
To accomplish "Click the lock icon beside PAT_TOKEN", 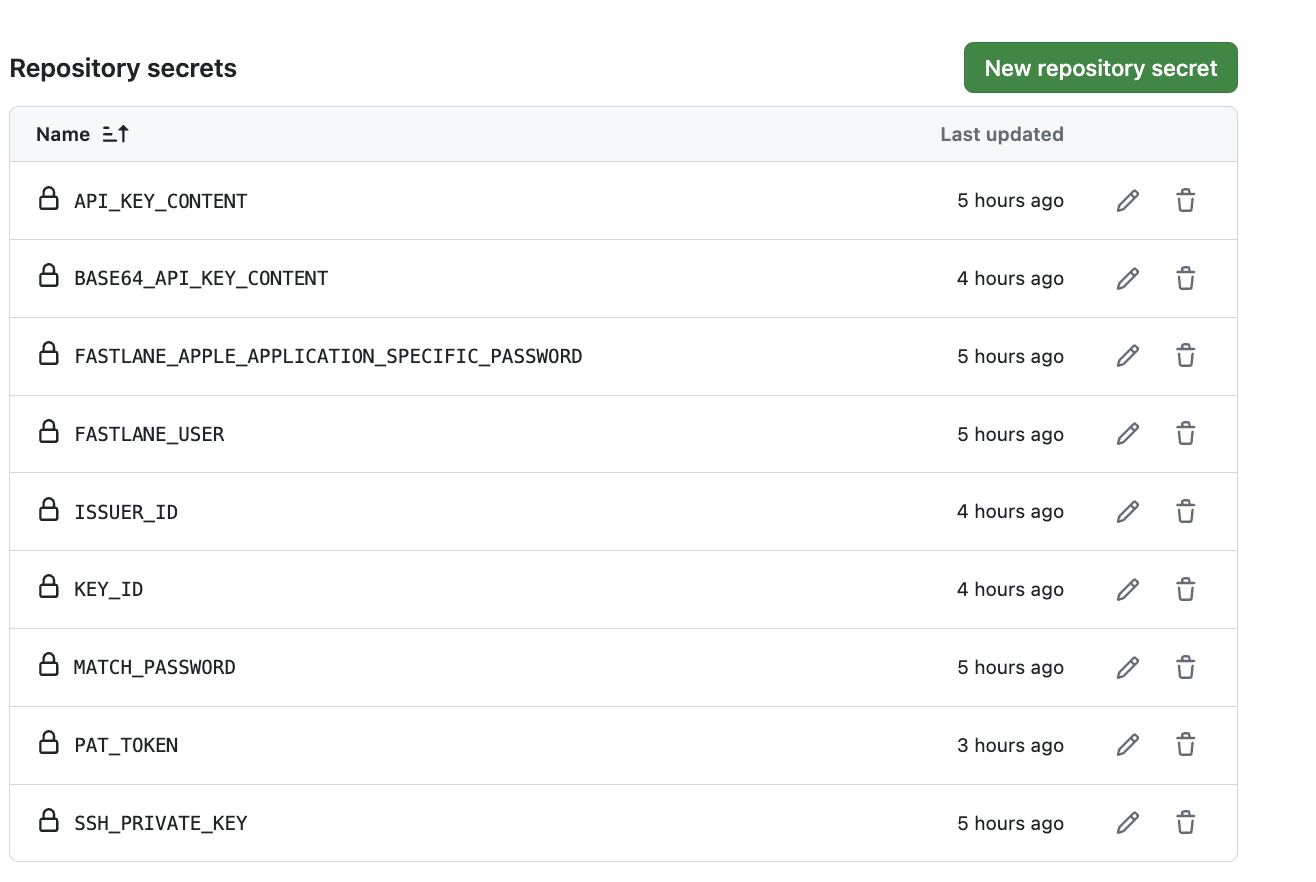I will pos(48,742).
